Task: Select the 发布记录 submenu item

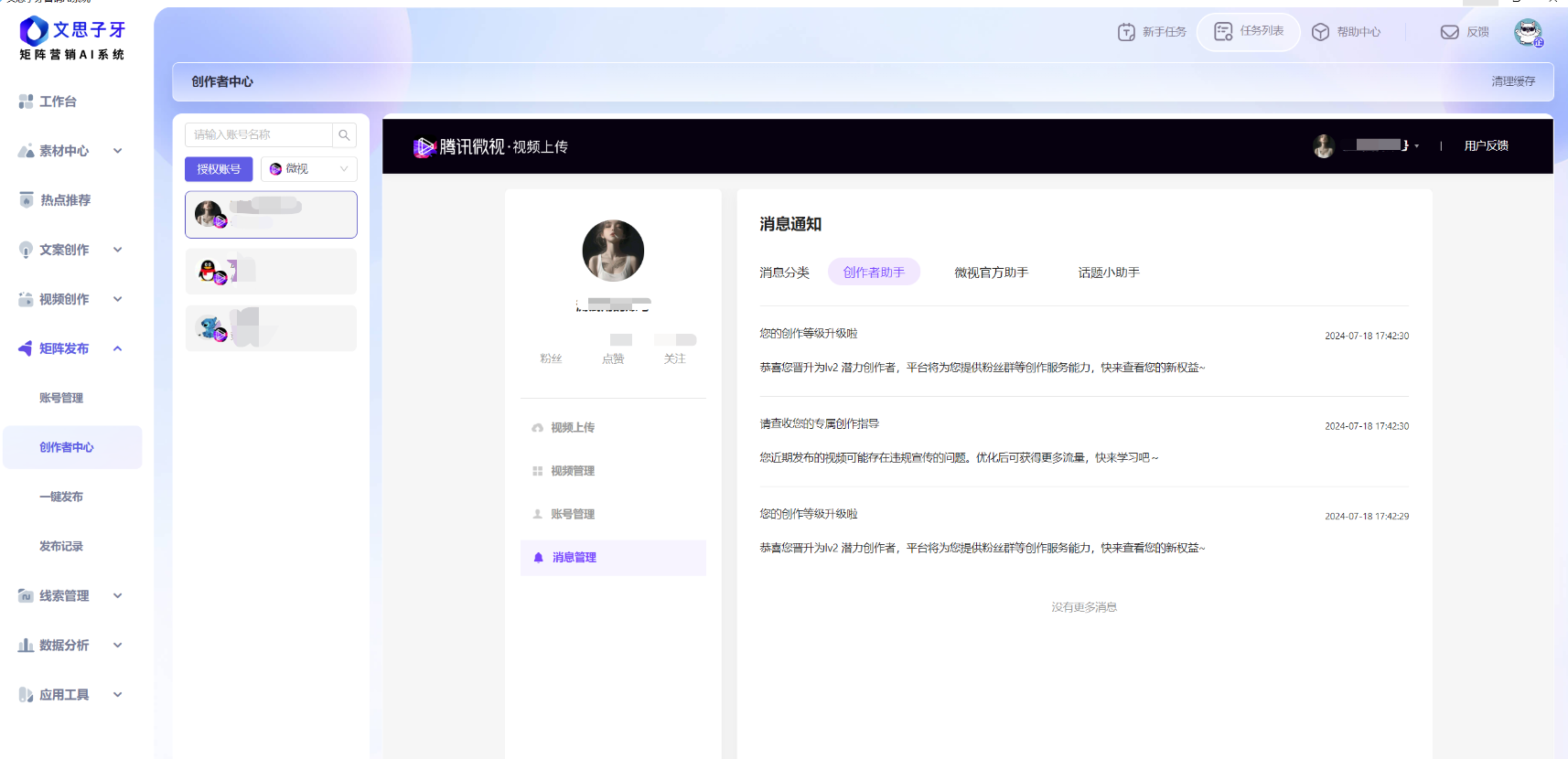Action: point(61,546)
